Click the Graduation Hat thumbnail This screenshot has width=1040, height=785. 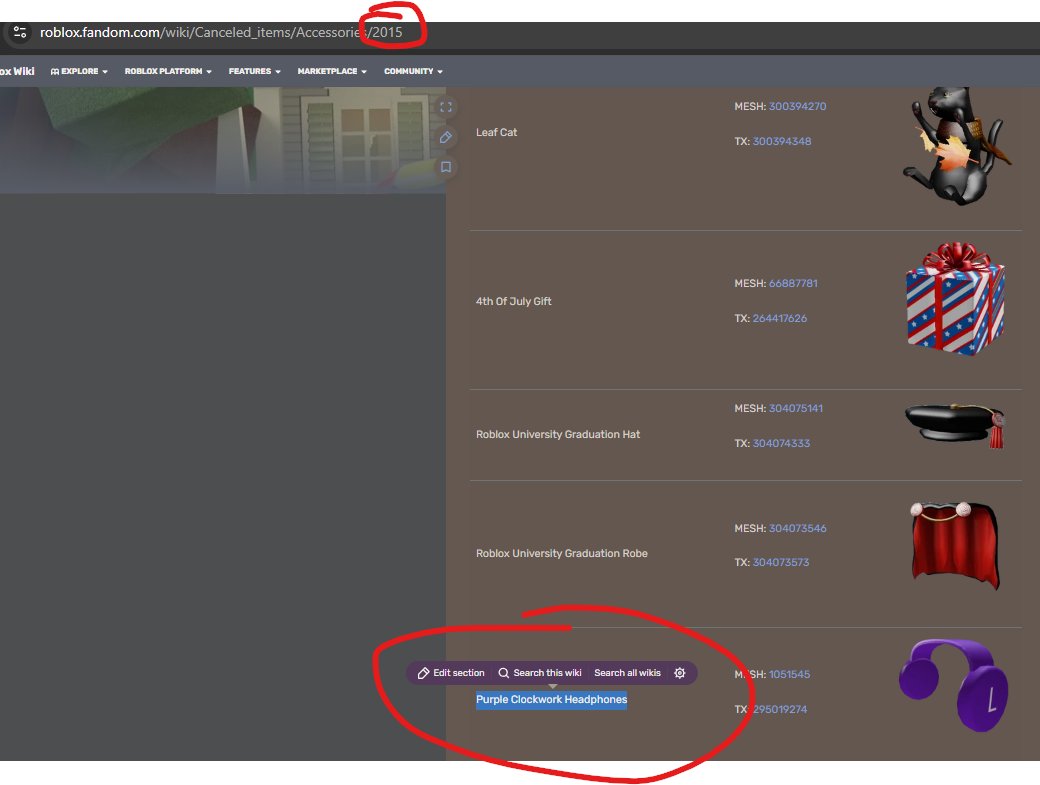coord(955,425)
